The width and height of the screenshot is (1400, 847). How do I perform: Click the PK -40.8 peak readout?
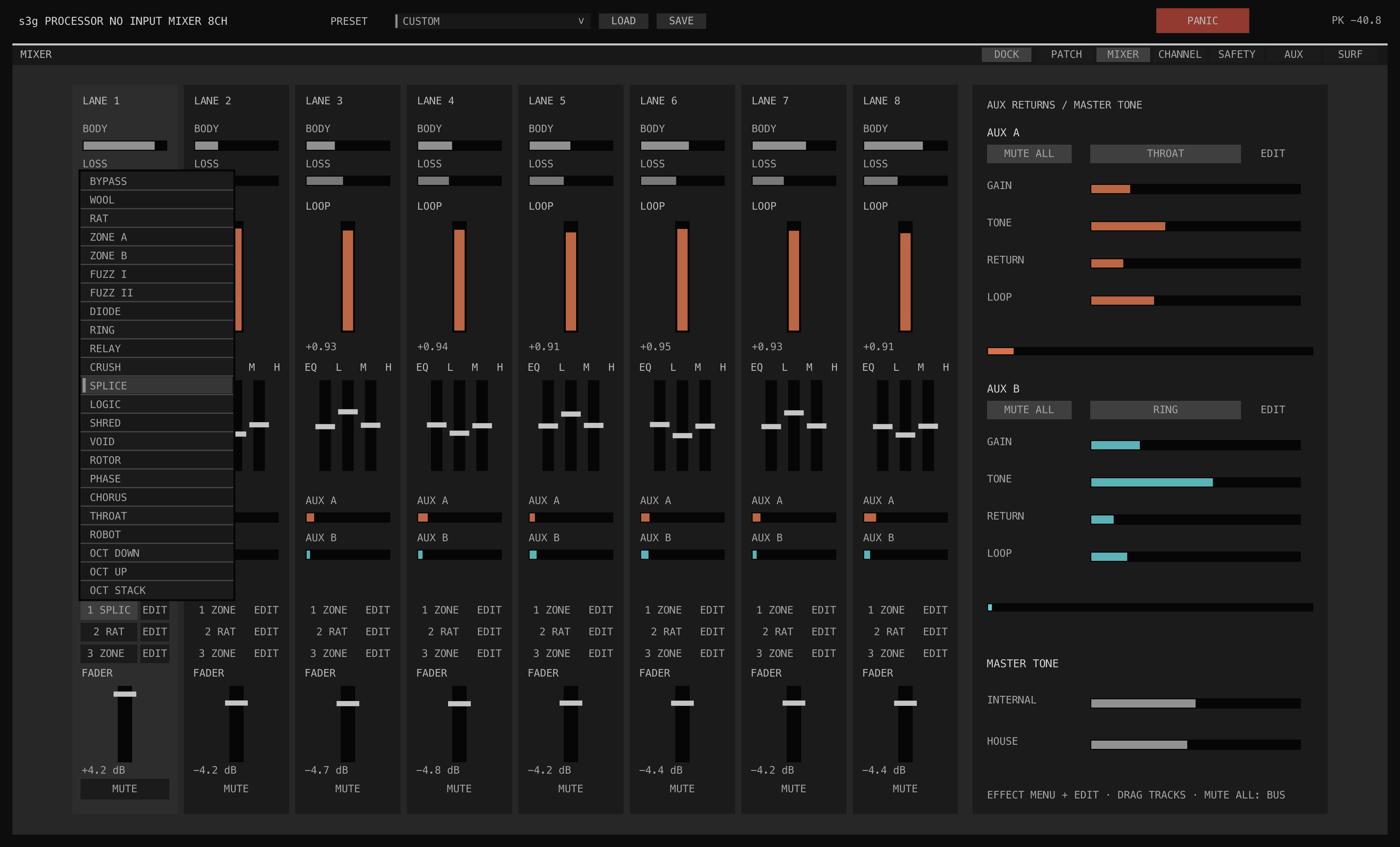point(1356,20)
